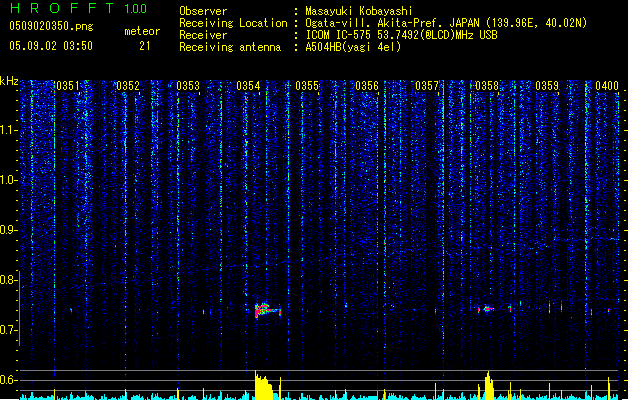
Task: Click the "Observer" field label
Action: pos(203,11)
